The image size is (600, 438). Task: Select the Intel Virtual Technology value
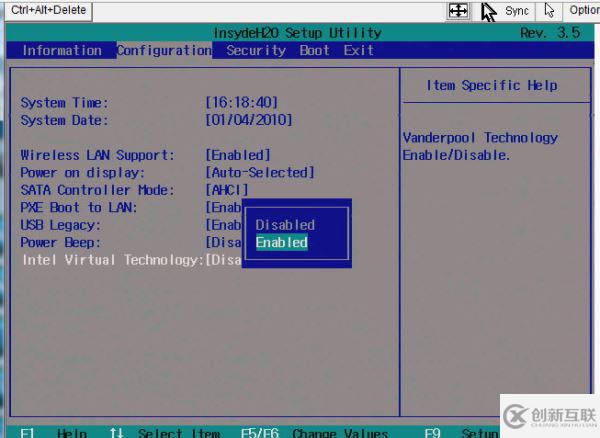pyautogui.click(x=223, y=260)
